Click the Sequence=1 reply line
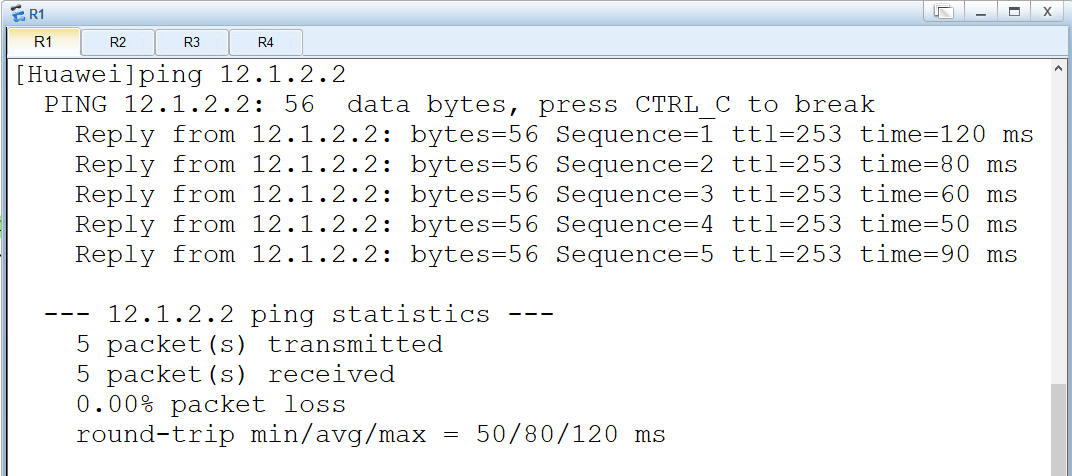1072x476 pixels. click(x=554, y=134)
